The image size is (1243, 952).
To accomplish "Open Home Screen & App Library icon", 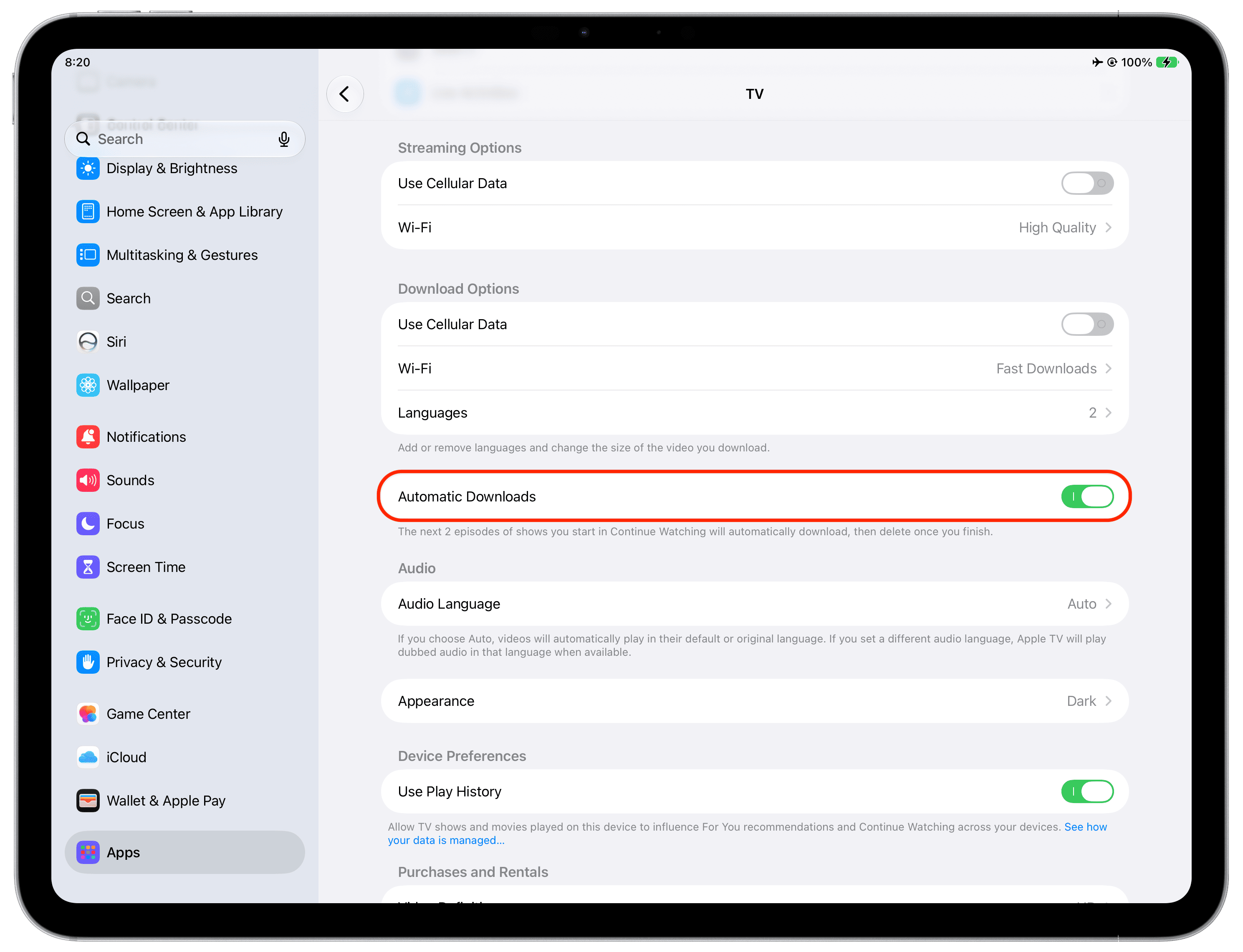I will [88, 212].
